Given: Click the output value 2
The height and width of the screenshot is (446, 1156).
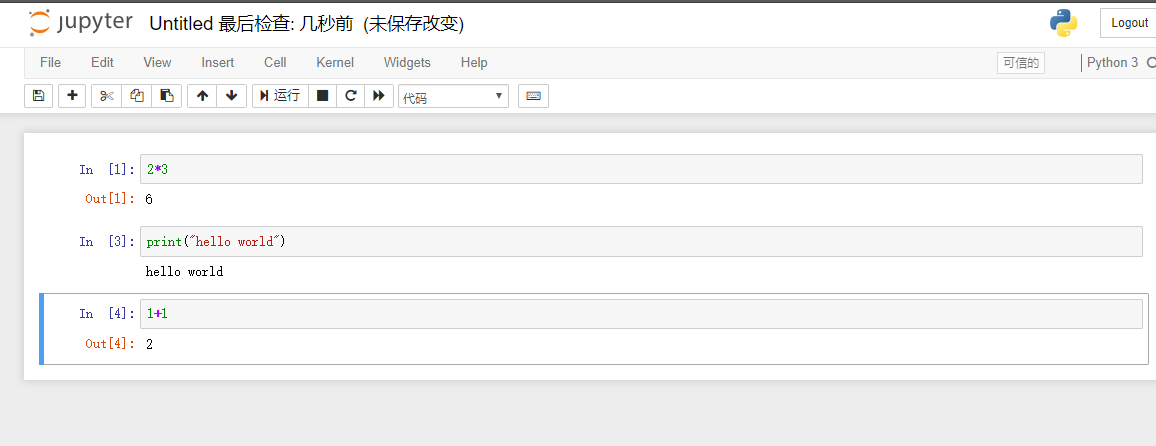Looking at the screenshot, I should click(x=149, y=344).
